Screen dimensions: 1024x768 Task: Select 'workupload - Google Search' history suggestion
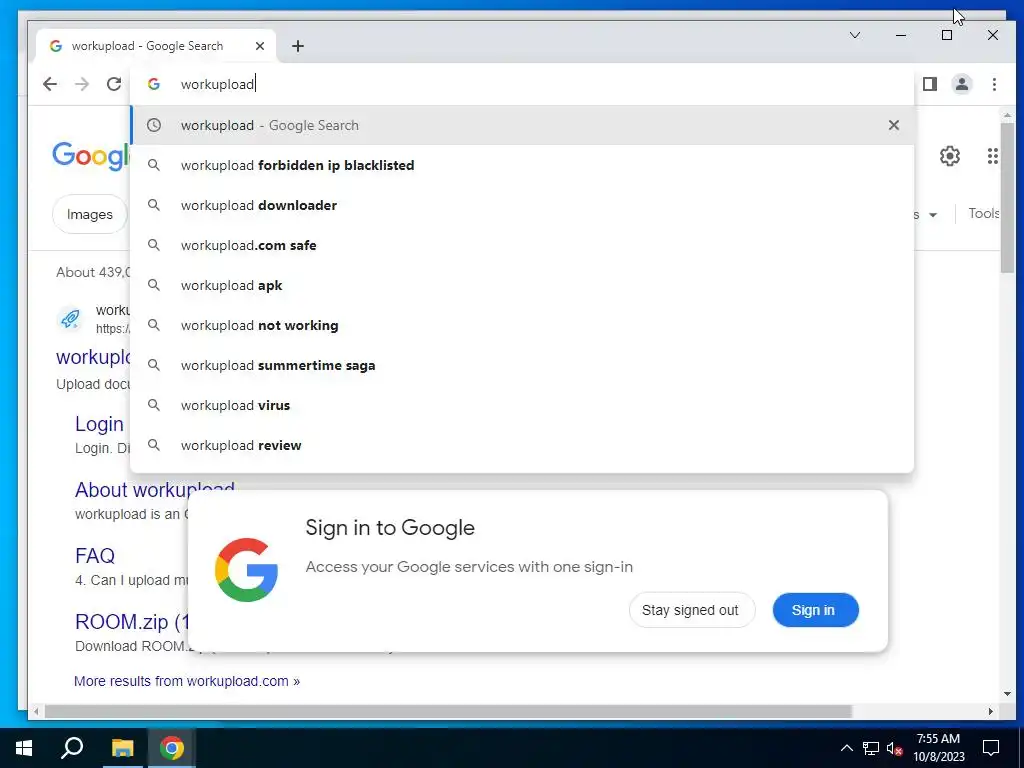point(522,125)
